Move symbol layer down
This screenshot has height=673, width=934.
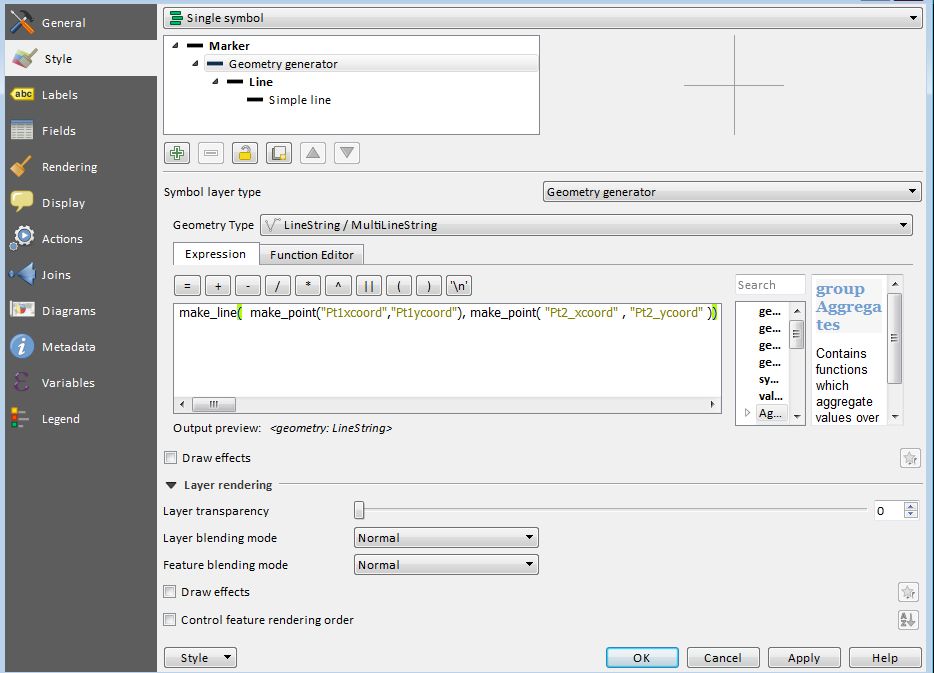[347, 153]
